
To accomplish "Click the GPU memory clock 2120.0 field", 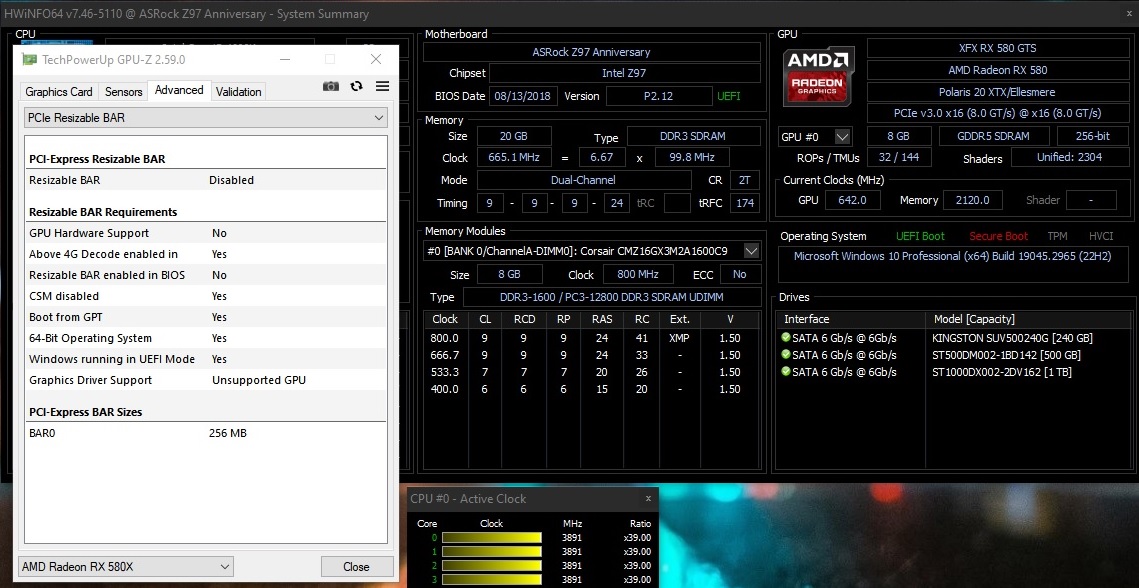I will click(973, 201).
